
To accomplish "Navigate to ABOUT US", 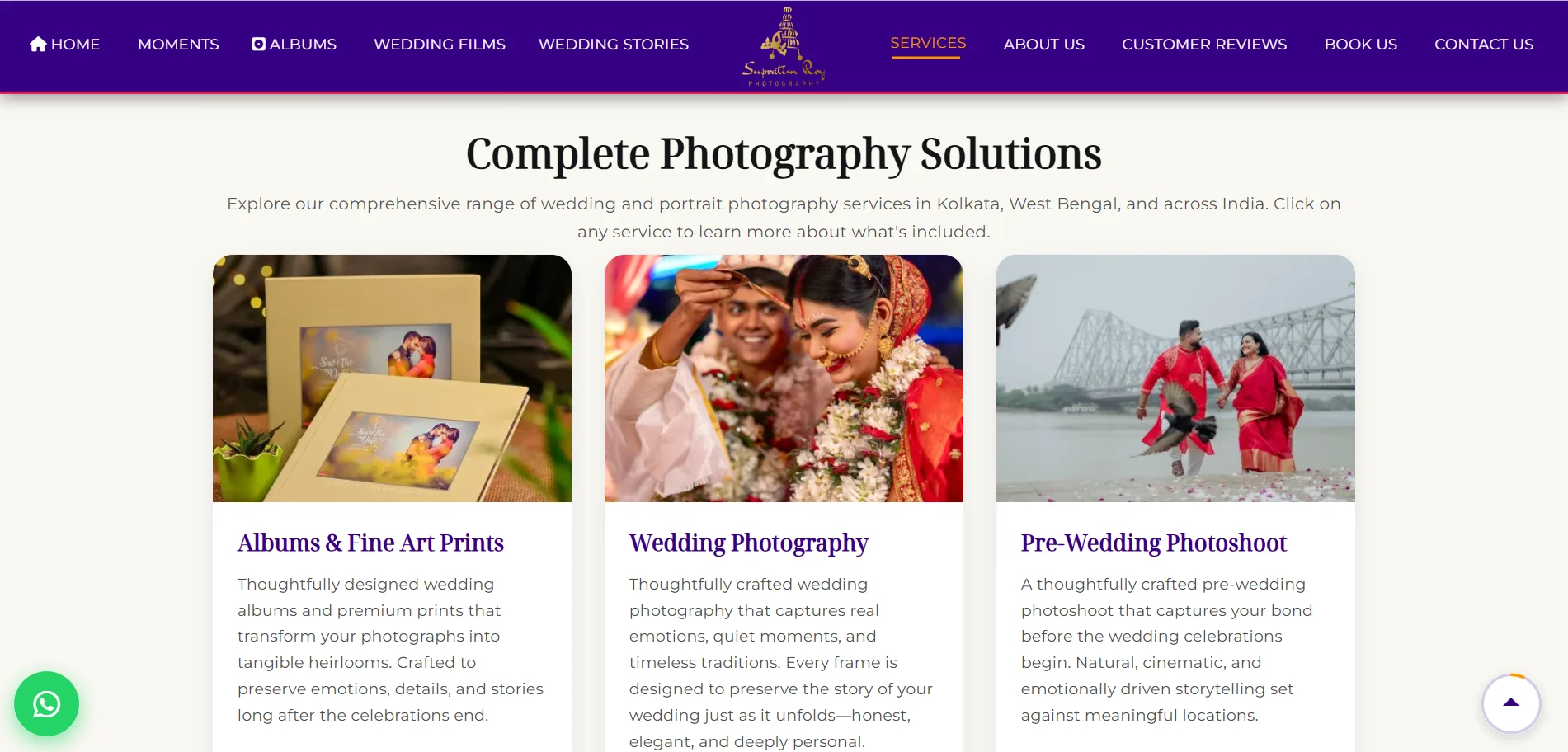I will click(1044, 45).
